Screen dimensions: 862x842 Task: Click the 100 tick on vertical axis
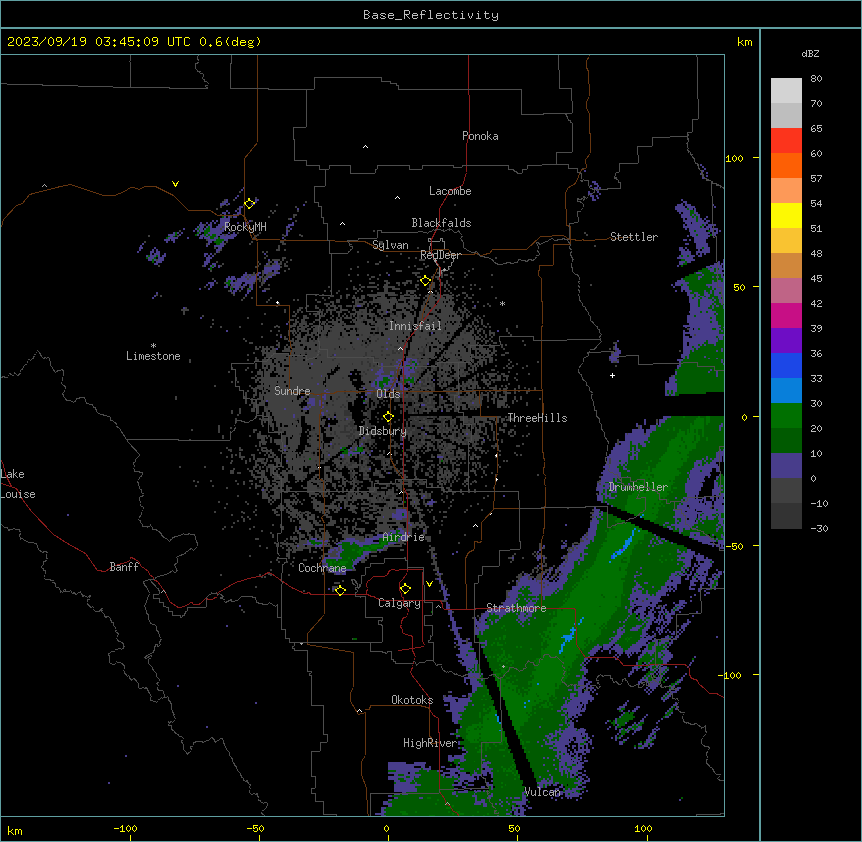pyautogui.click(x=734, y=158)
